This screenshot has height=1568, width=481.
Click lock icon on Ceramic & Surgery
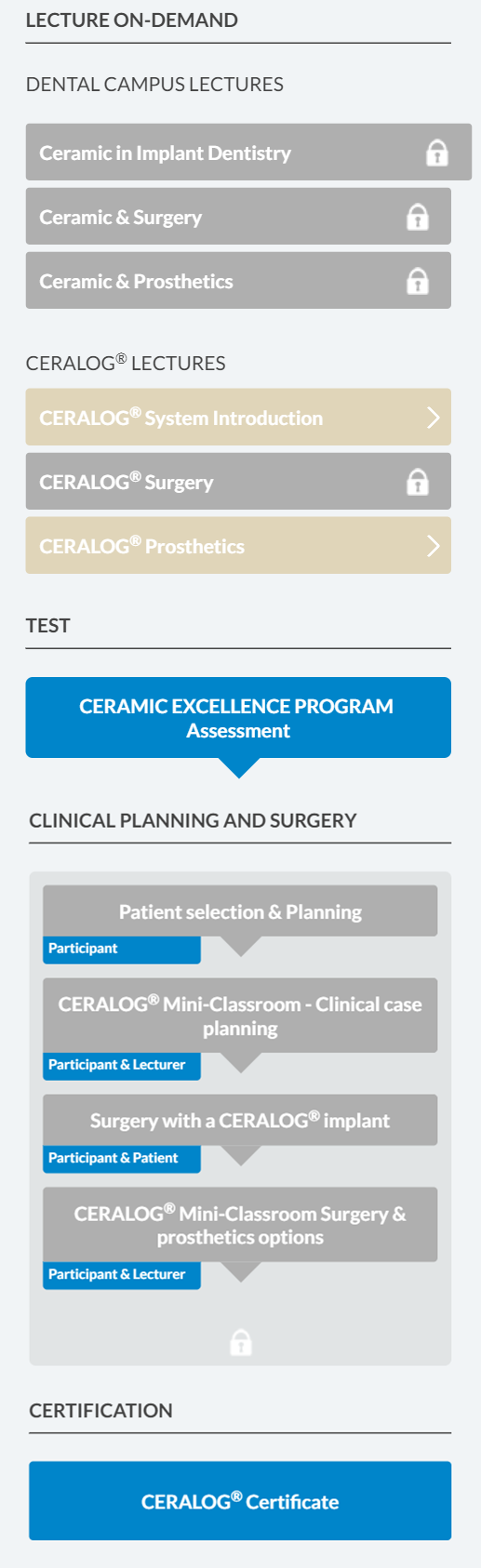418,217
